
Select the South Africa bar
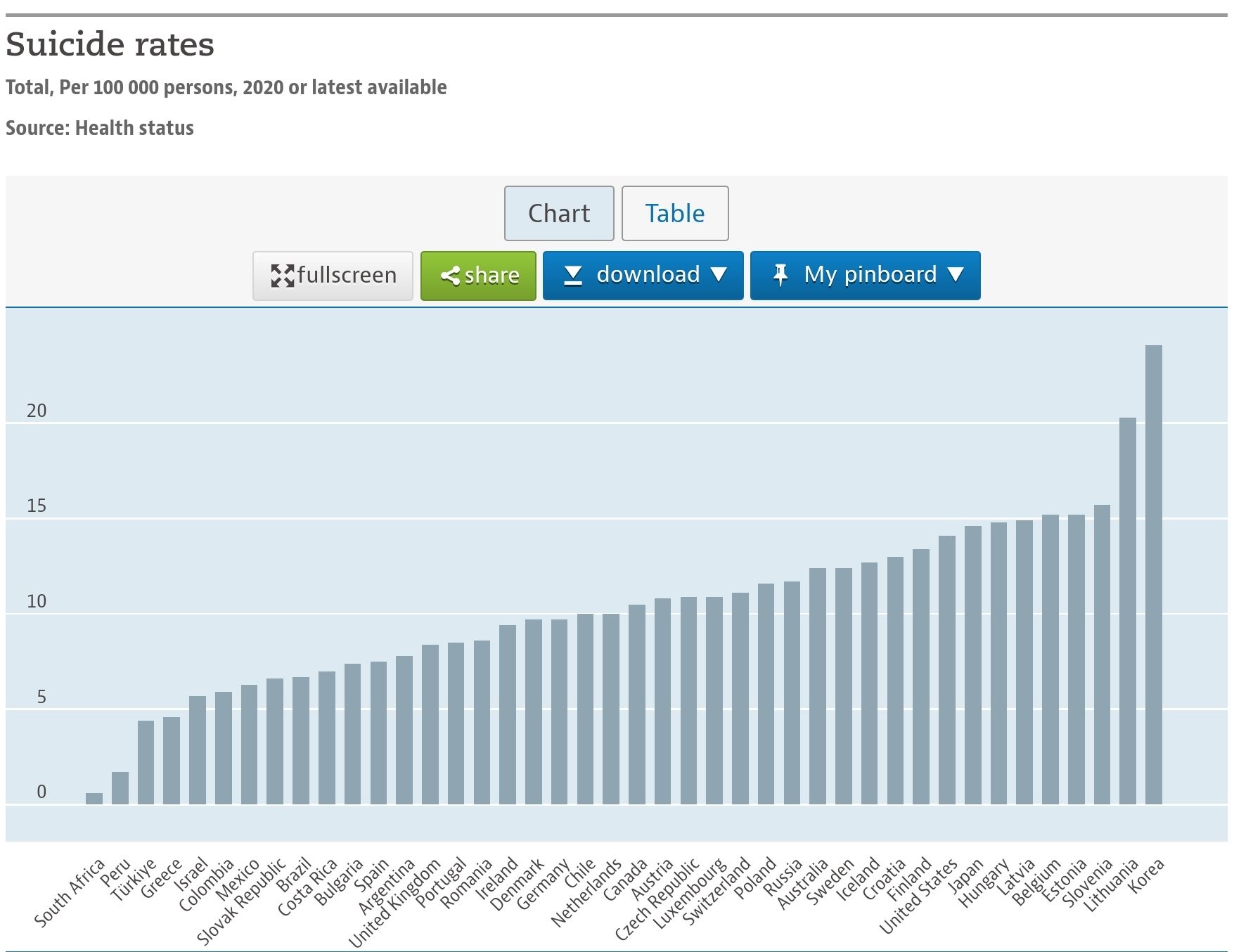coord(94,799)
